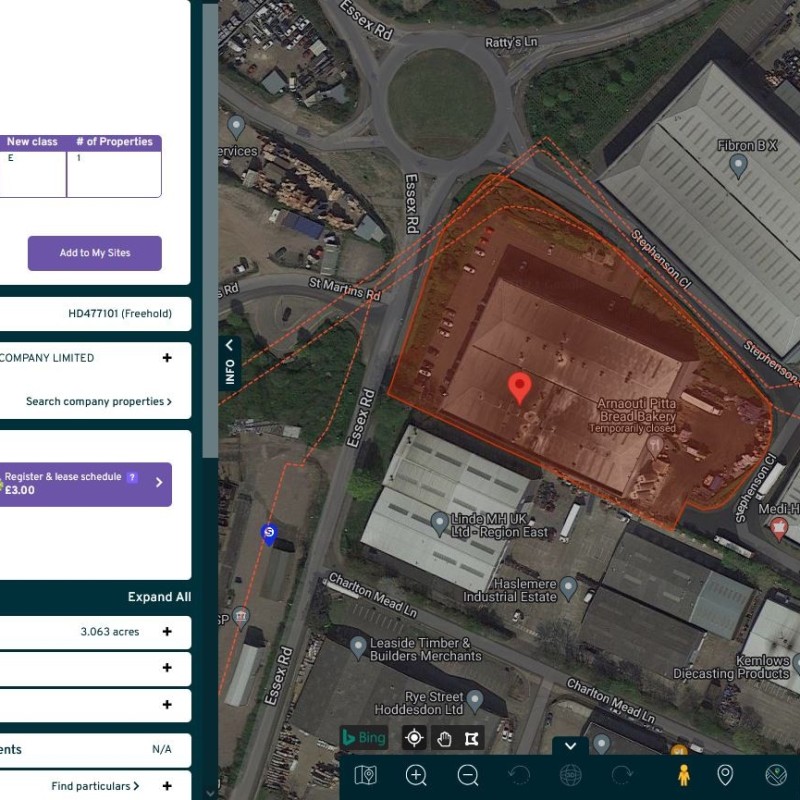
Task: Click Expand All sections
Action: tap(159, 597)
